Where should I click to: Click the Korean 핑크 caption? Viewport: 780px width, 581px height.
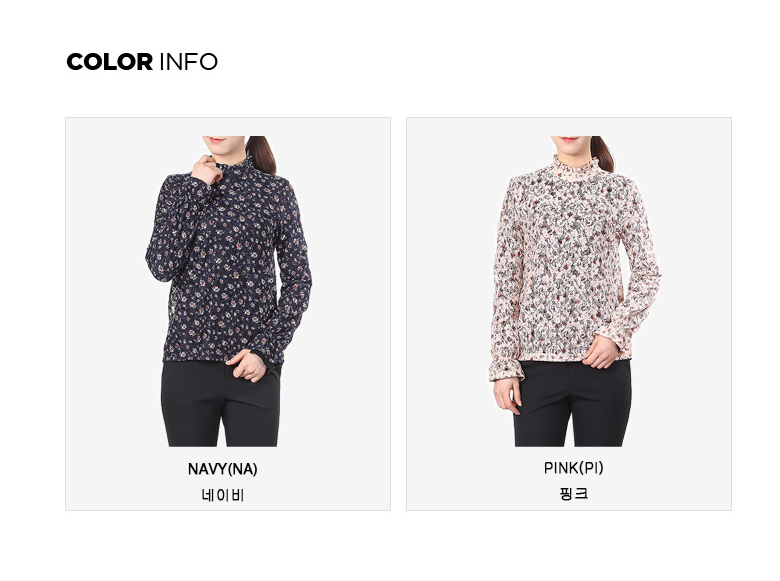click(574, 494)
